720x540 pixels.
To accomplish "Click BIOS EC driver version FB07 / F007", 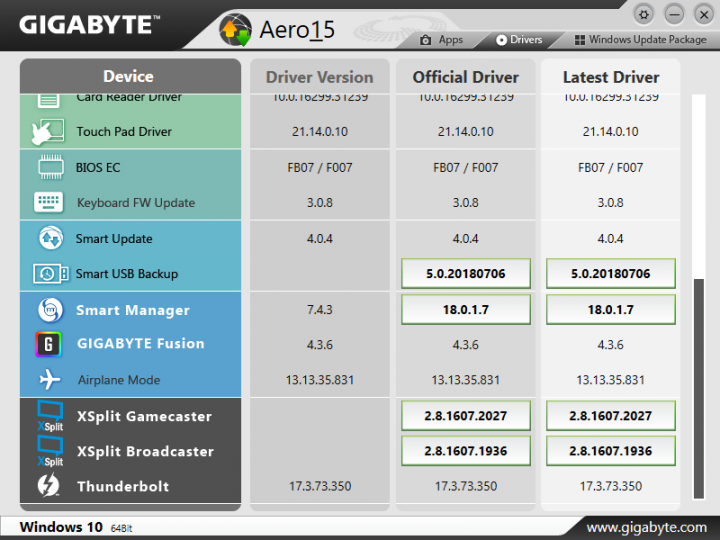I will 320,168.
